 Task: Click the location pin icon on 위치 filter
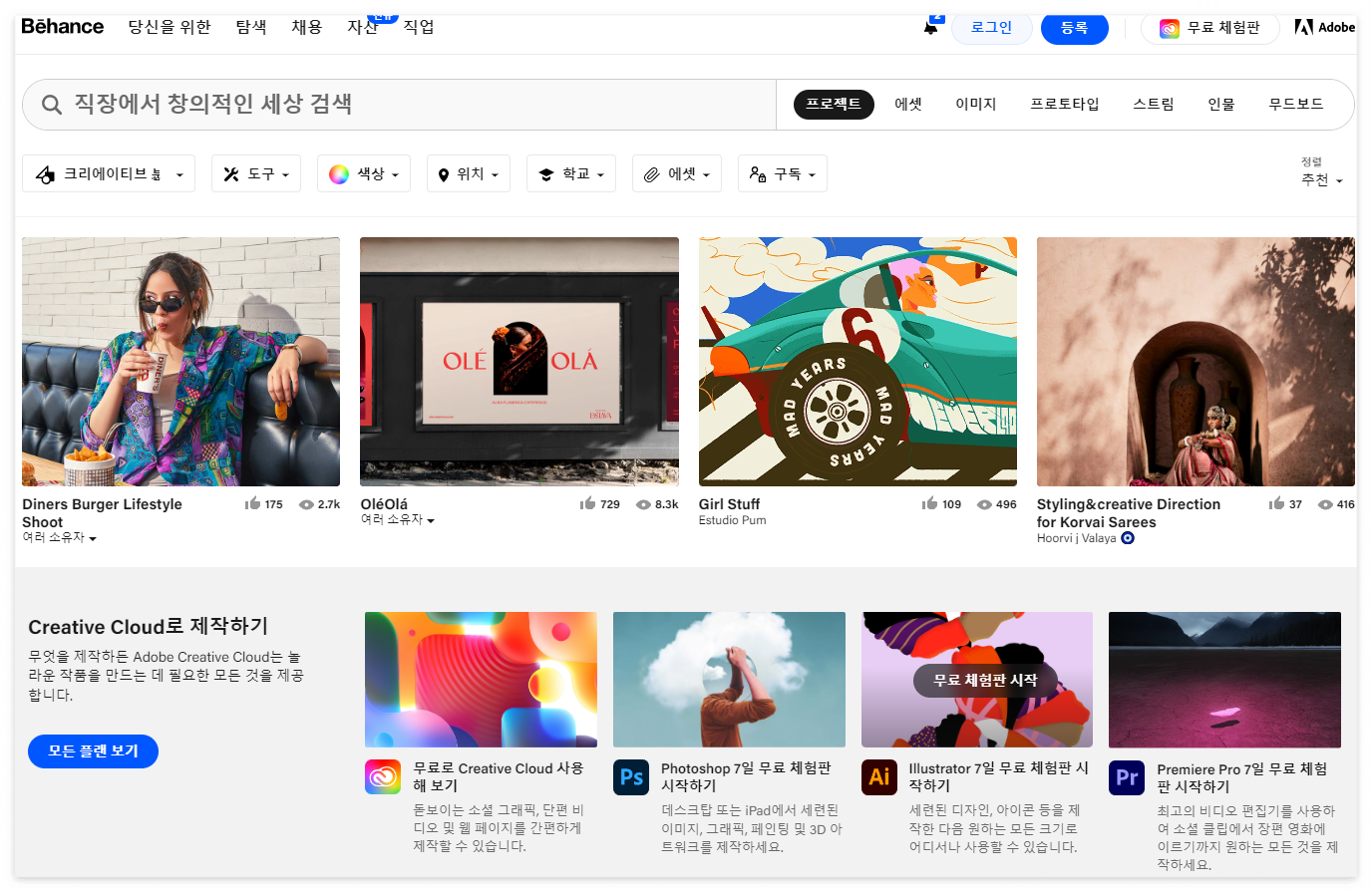[x=445, y=172]
